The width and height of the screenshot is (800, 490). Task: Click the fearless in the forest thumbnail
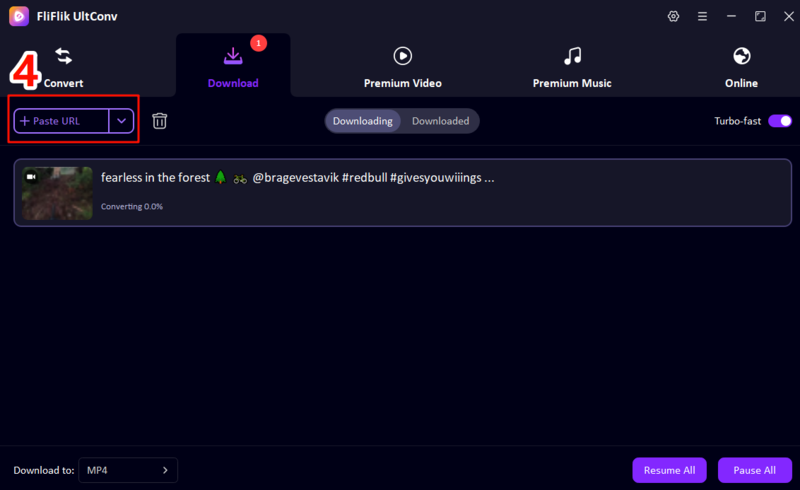point(57,193)
